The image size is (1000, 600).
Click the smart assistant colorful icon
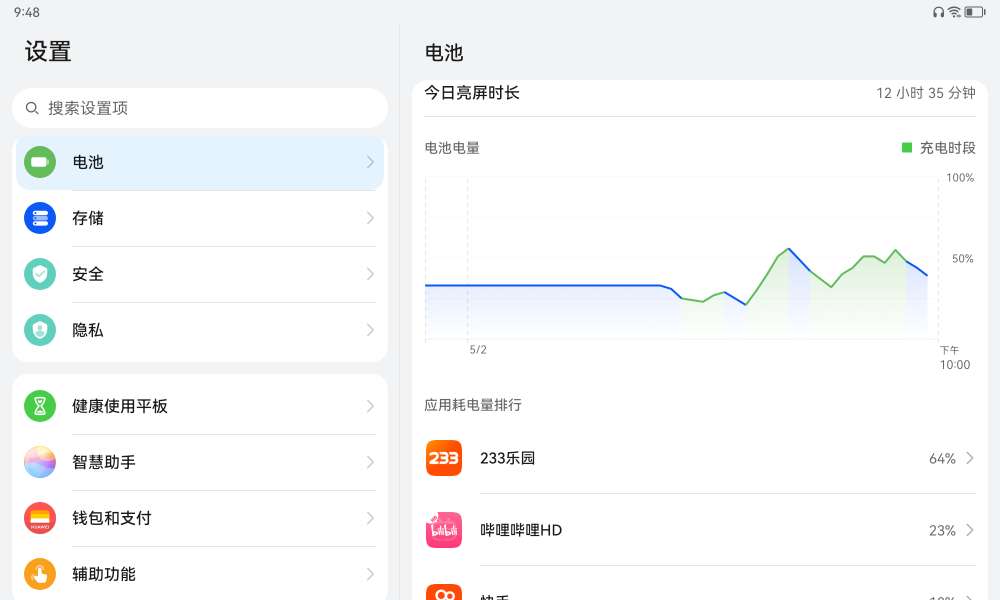pos(40,462)
